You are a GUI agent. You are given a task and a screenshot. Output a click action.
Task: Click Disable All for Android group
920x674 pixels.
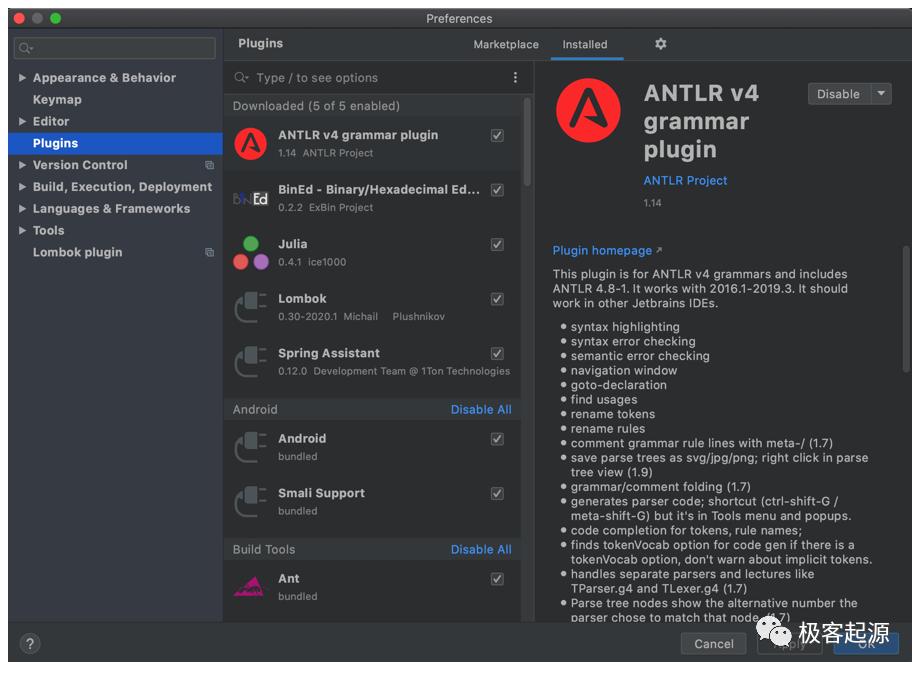point(481,409)
